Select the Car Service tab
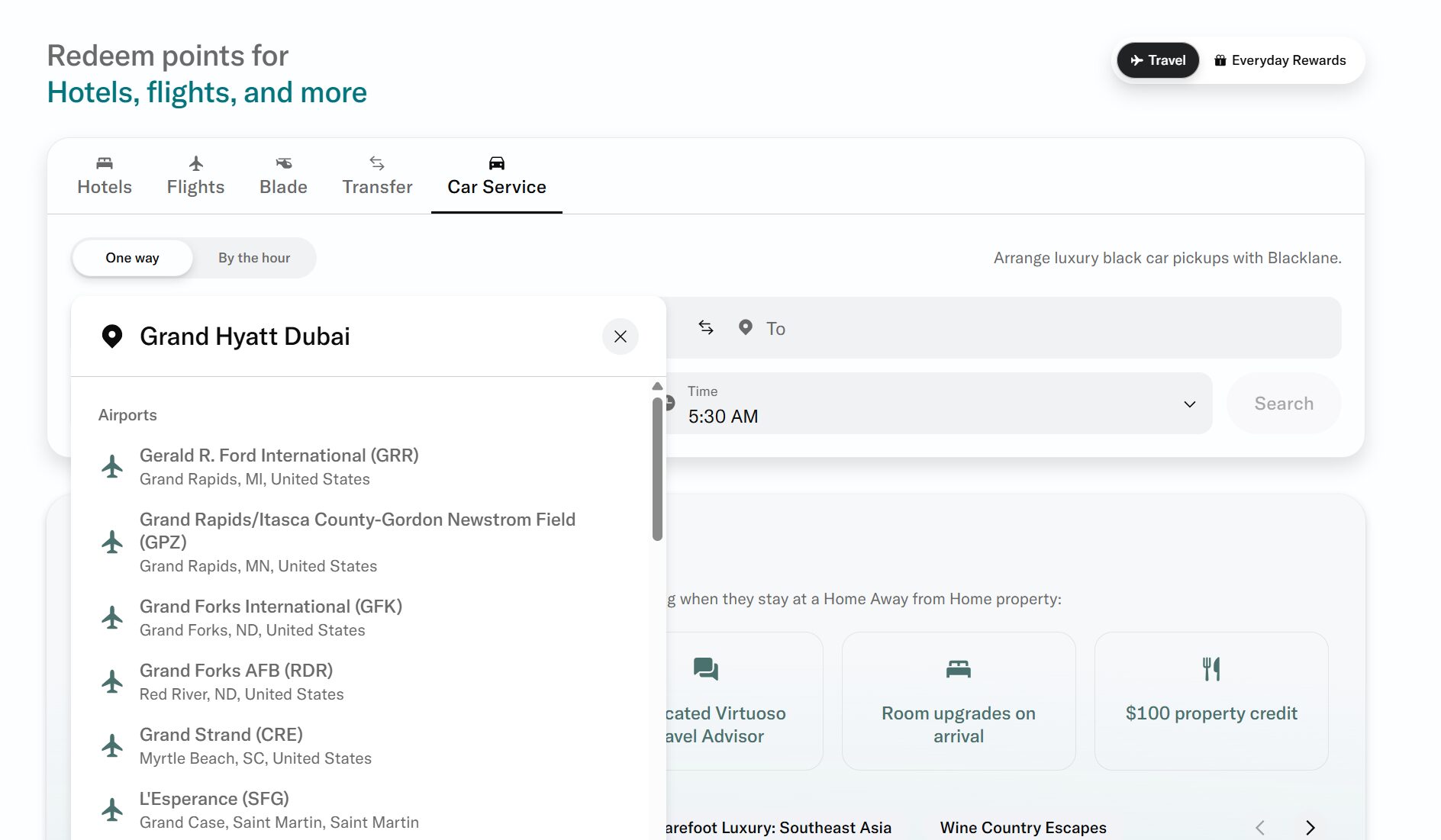 (x=497, y=176)
